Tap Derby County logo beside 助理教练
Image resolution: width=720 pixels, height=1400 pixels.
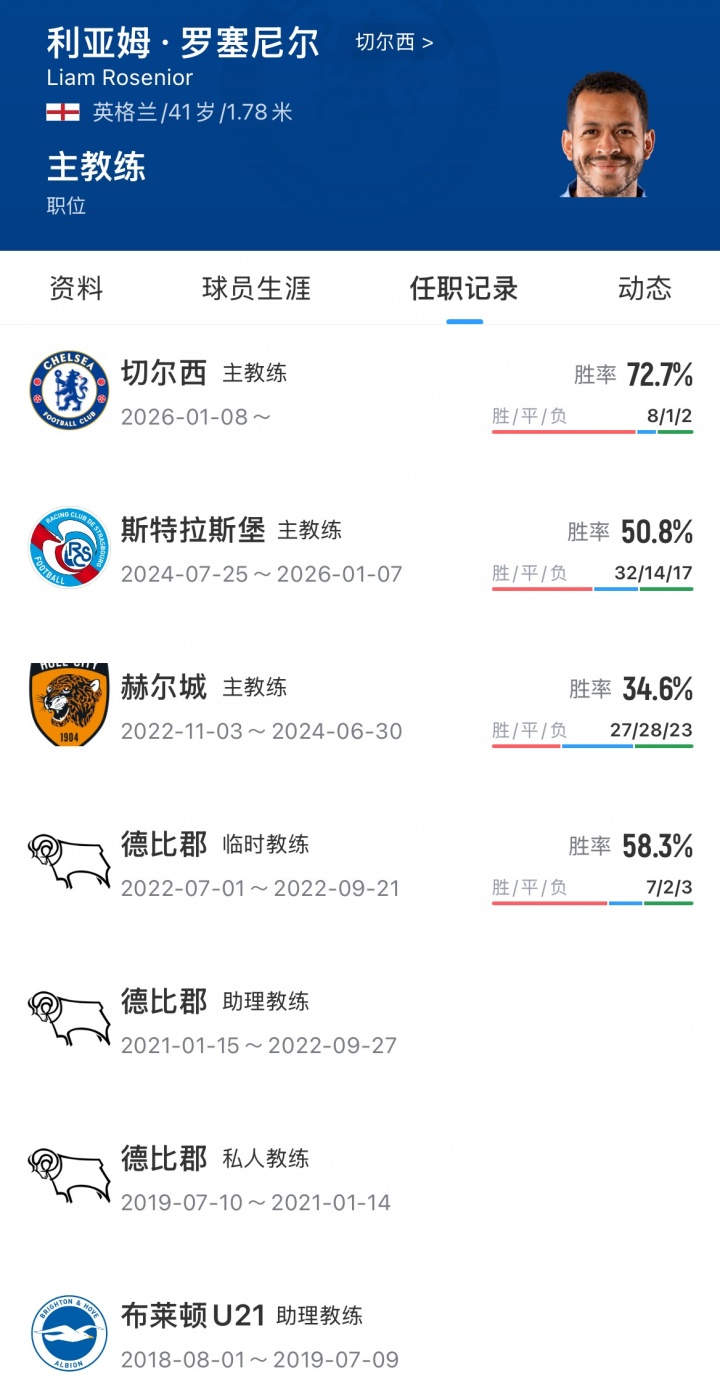[69, 1018]
